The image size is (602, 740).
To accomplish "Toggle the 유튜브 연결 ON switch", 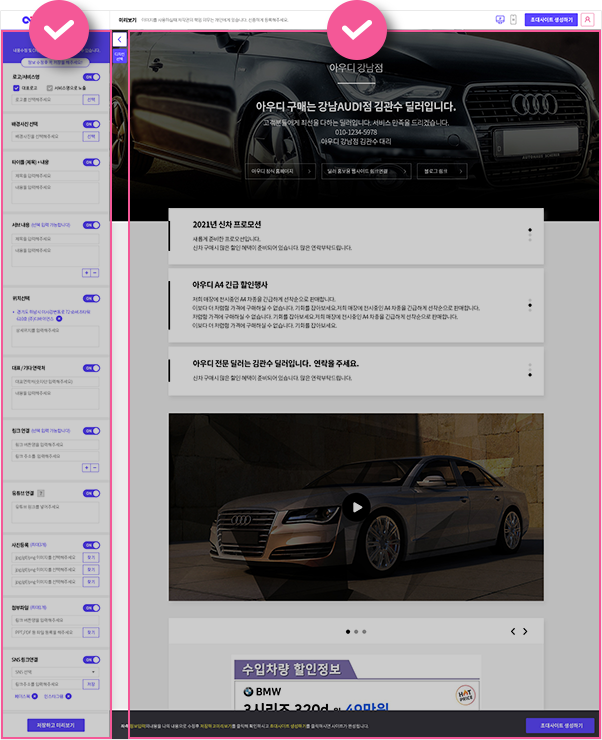I will pos(92,493).
